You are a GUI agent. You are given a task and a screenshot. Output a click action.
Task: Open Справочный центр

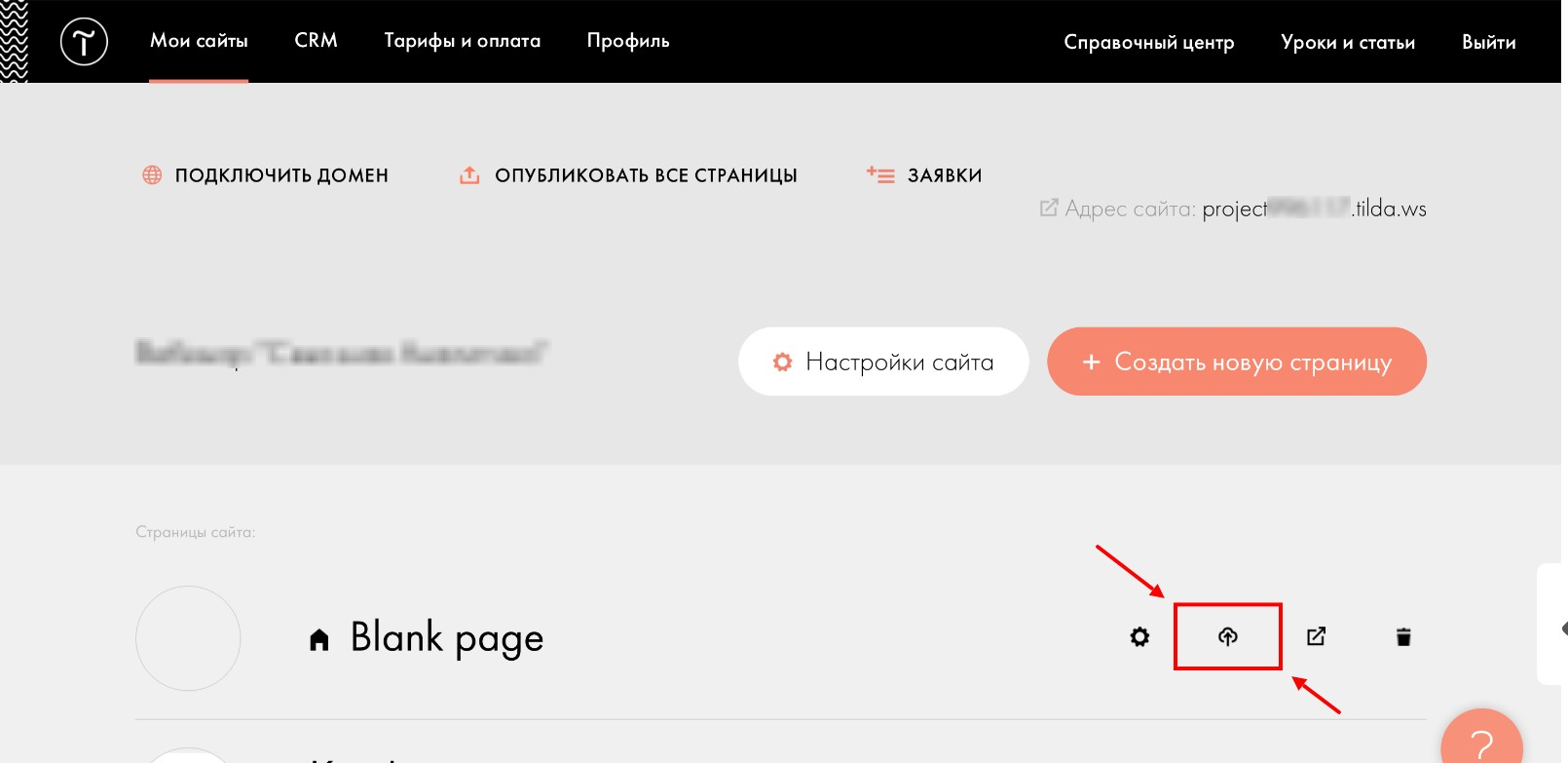[x=1149, y=43]
